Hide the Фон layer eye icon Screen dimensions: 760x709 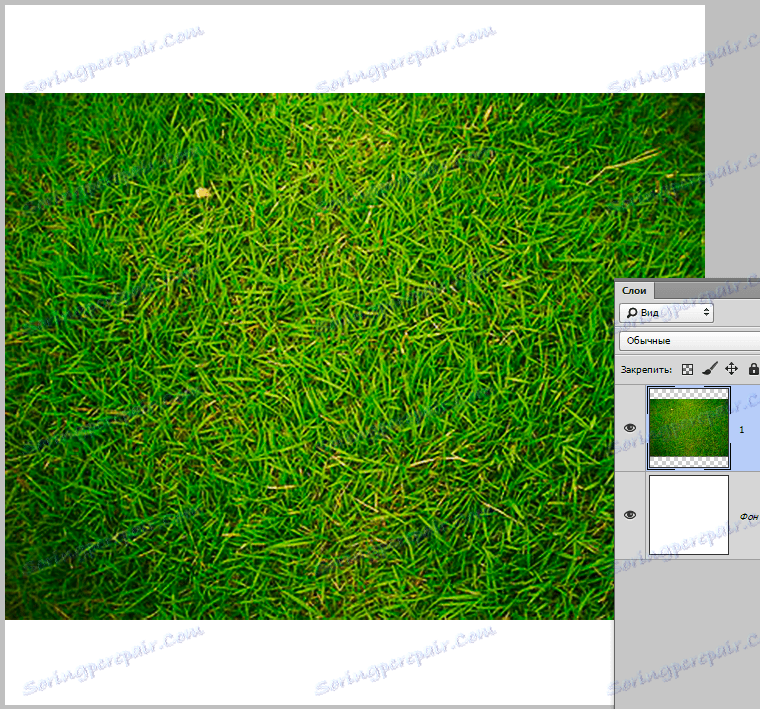coord(630,515)
